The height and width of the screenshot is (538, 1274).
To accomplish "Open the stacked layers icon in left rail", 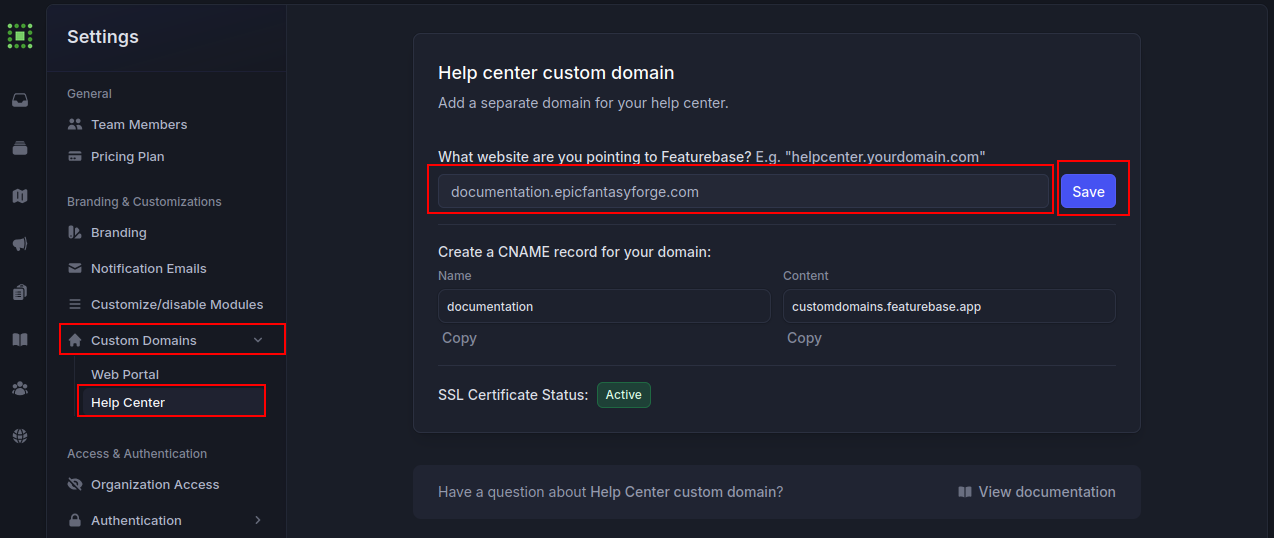I will click(20, 148).
